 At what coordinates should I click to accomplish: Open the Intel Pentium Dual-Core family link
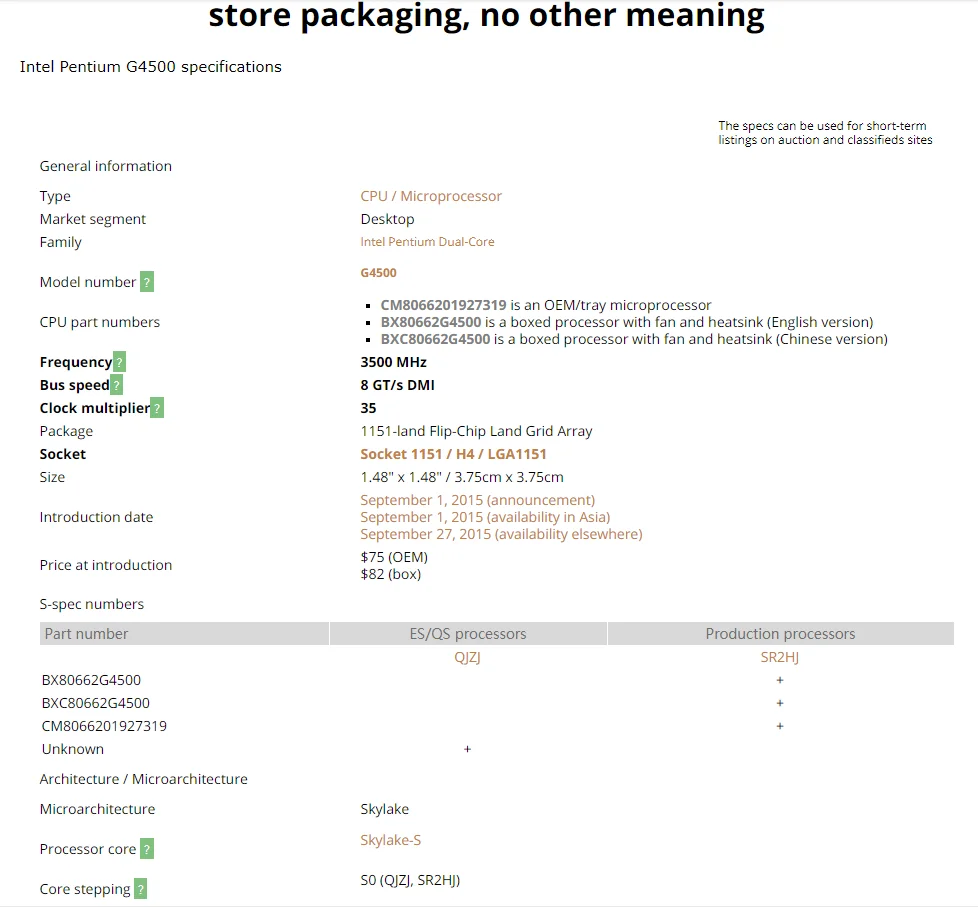pyautogui.click(x=427, y=241)
